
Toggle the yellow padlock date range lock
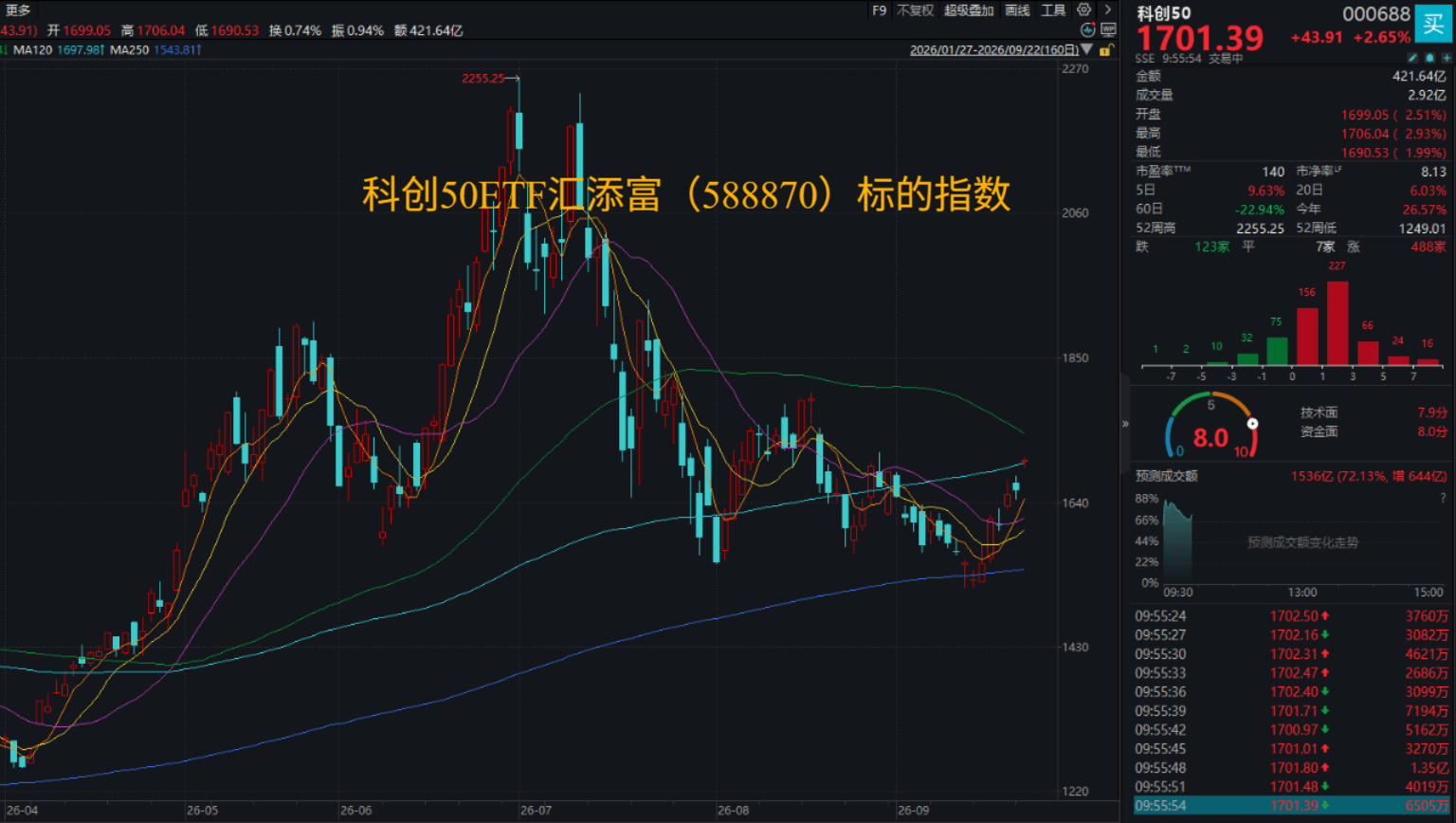pyautogui.click(x=1105, y=49)
